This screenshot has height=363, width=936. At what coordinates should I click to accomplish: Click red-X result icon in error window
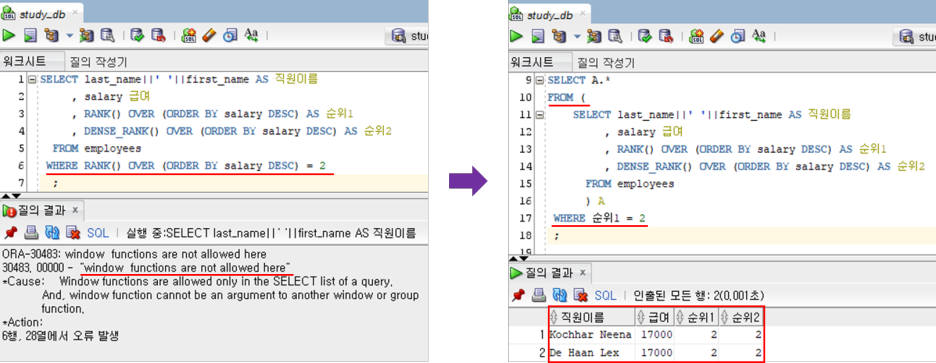[x=73, y=232]
